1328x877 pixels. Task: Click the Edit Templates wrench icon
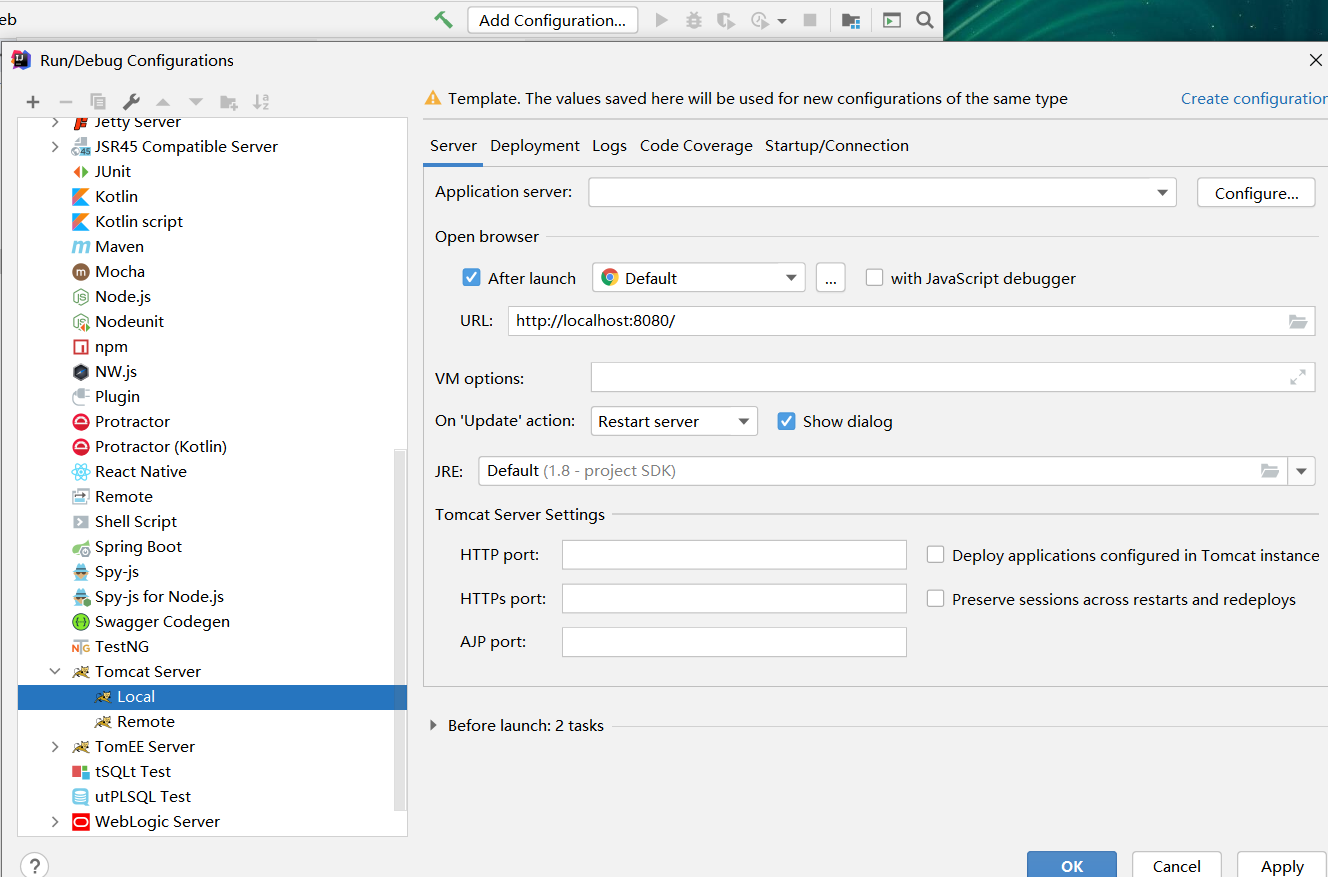[x=131, y=102]
